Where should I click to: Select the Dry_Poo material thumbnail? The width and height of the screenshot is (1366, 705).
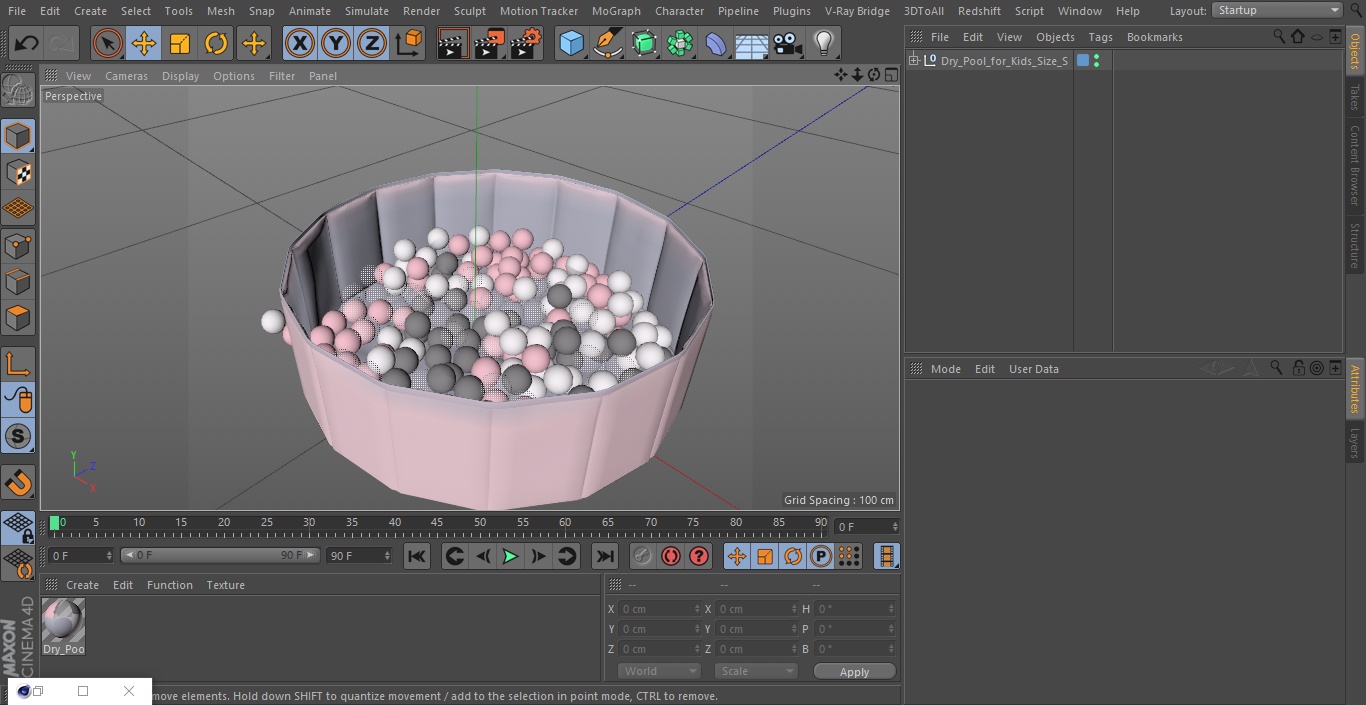coord(64,621)
